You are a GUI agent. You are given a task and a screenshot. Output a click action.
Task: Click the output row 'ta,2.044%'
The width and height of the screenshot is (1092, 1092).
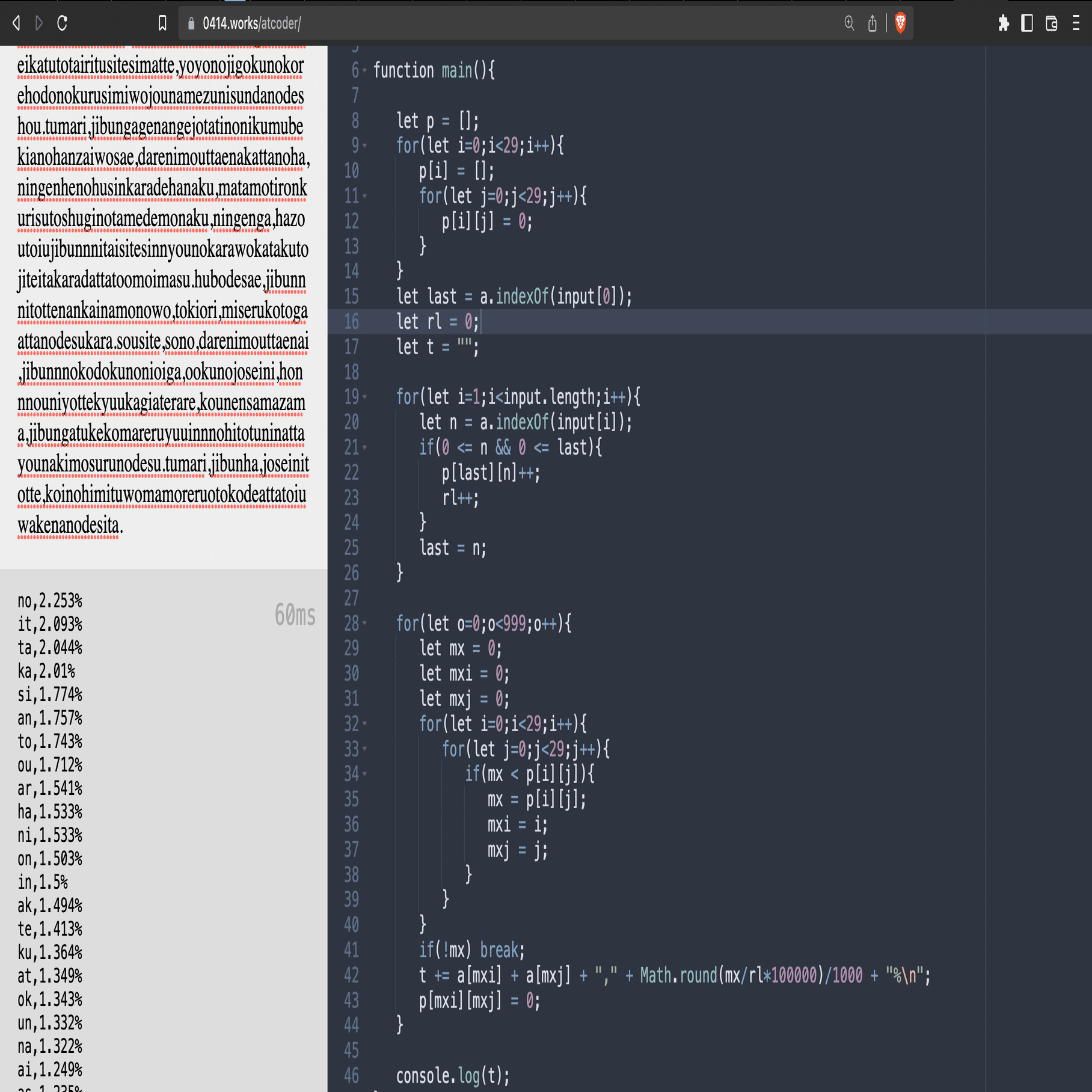pyautogui.click(x=50, y=648)
